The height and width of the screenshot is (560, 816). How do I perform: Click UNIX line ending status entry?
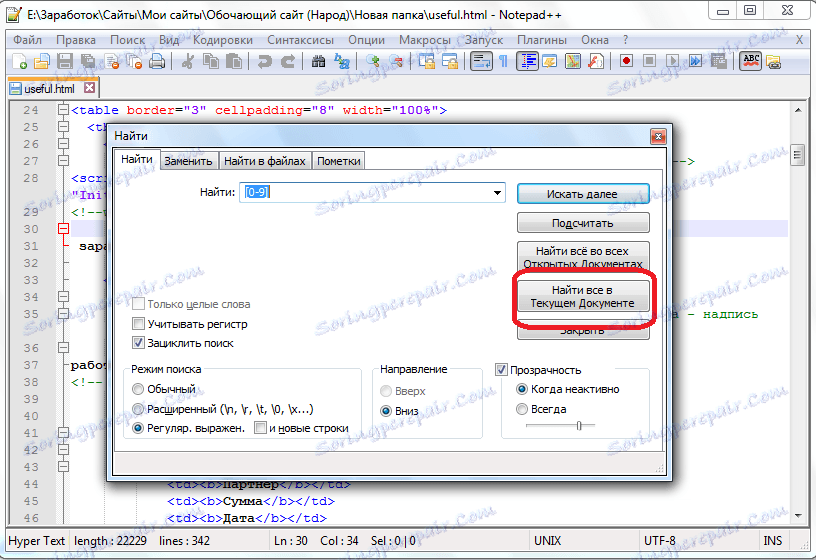pyautogui.click(x=547, y=541)
